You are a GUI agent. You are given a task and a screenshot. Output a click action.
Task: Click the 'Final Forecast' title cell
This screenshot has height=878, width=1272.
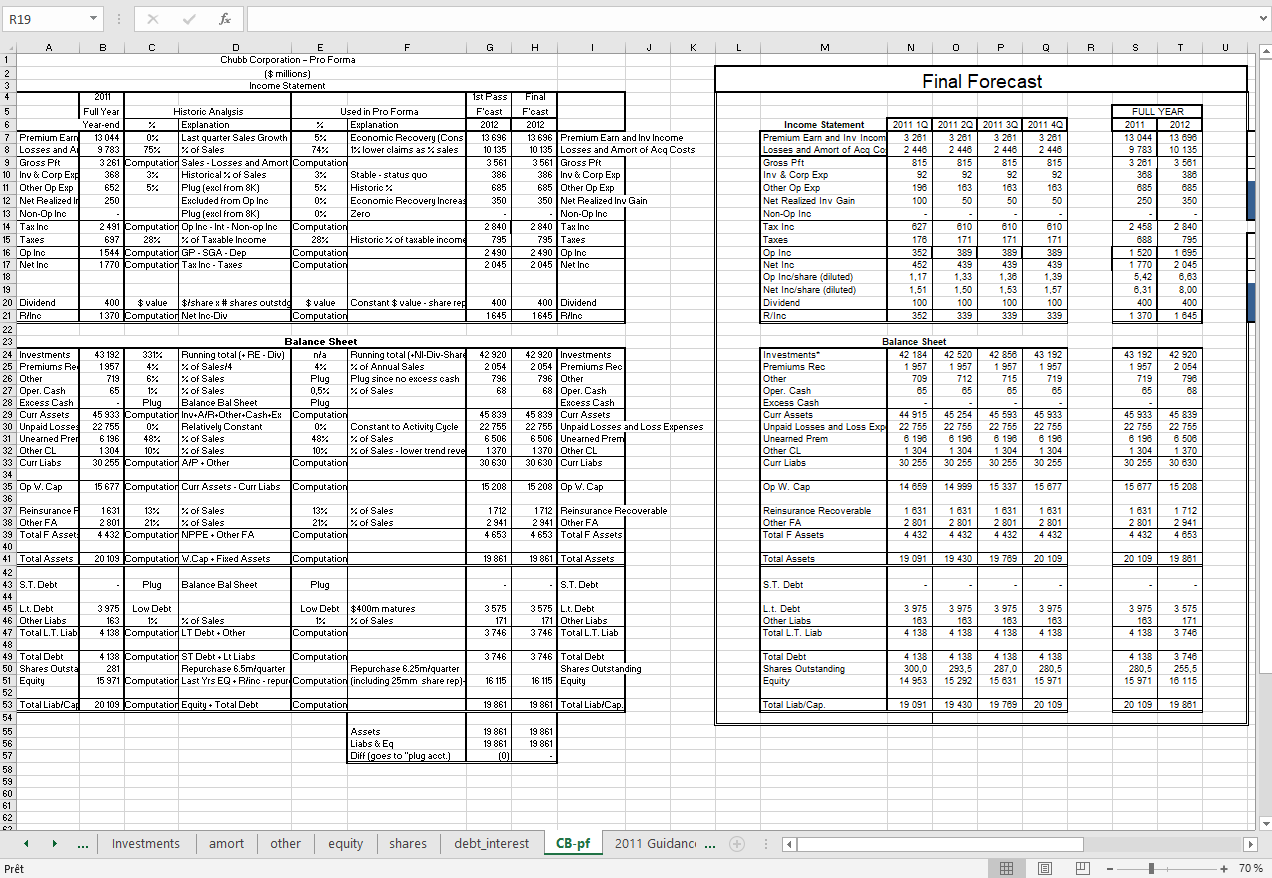982,81
